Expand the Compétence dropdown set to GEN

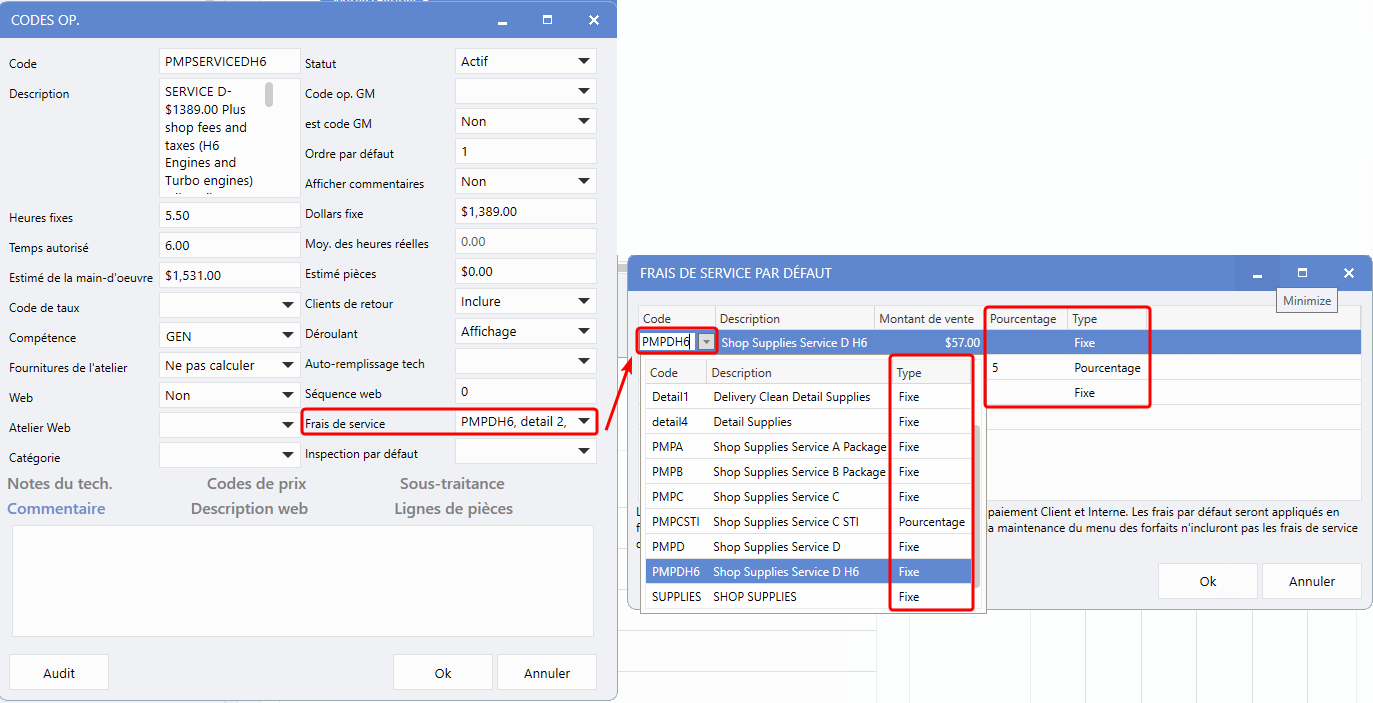click(x=287, y=338)
